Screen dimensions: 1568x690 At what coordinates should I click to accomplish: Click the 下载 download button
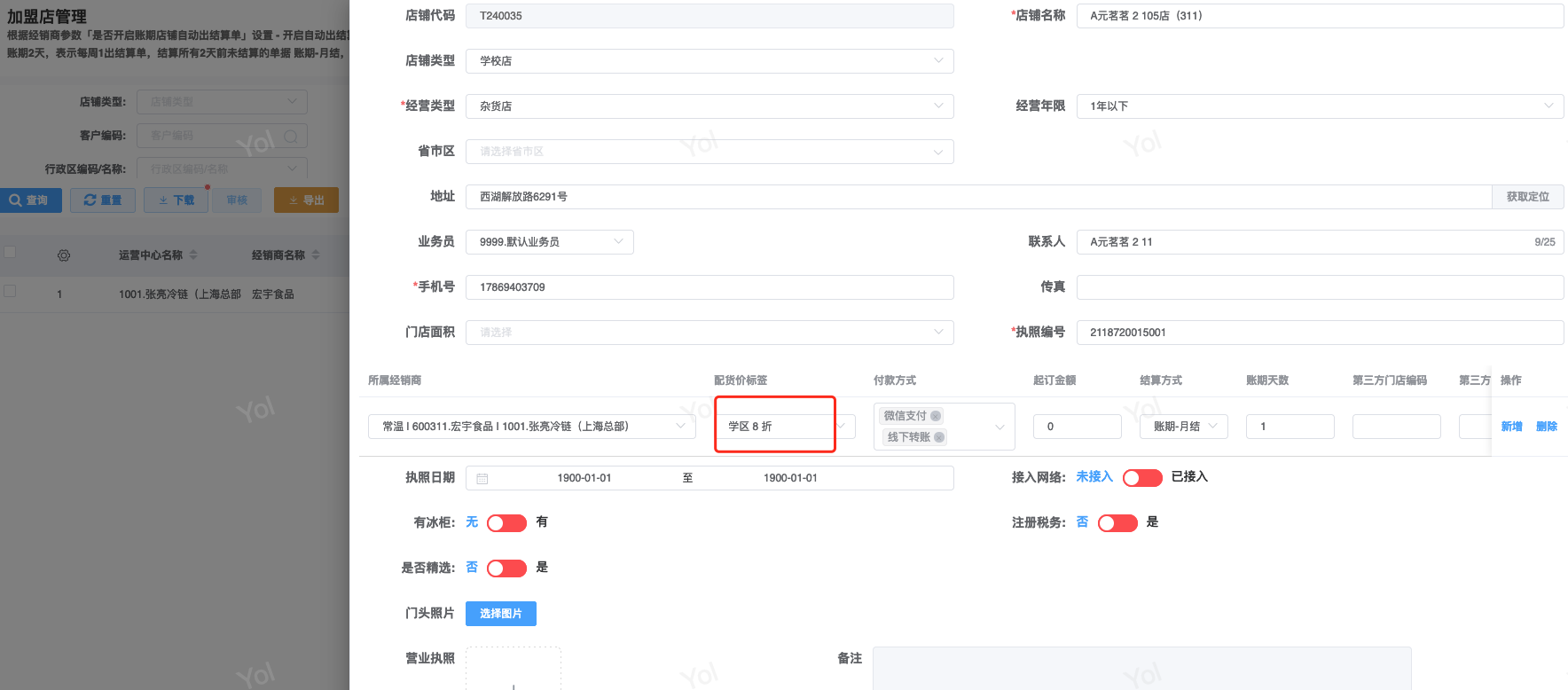tap(176, 200)
